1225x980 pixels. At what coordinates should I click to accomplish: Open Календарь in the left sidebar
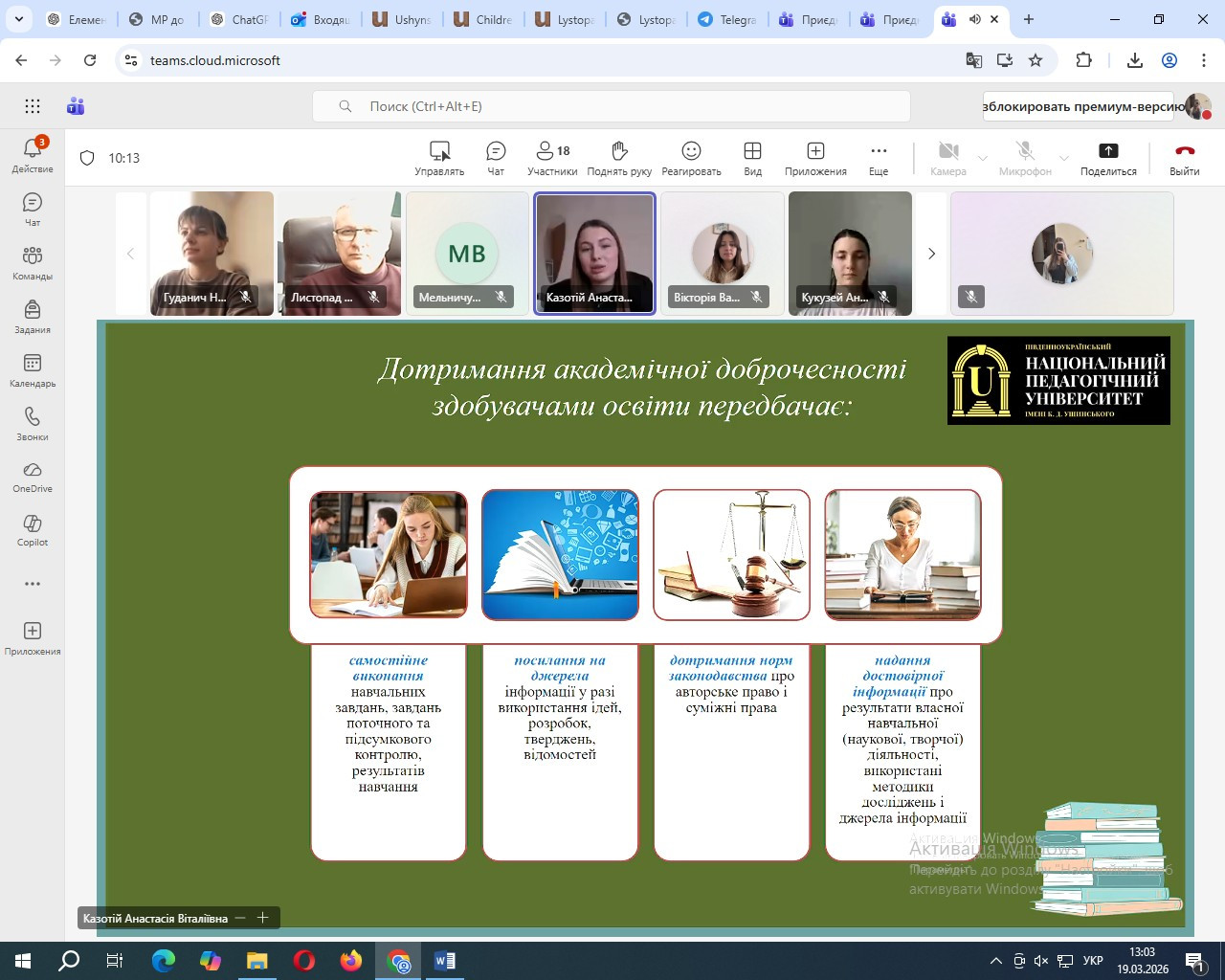click(33, 370)
